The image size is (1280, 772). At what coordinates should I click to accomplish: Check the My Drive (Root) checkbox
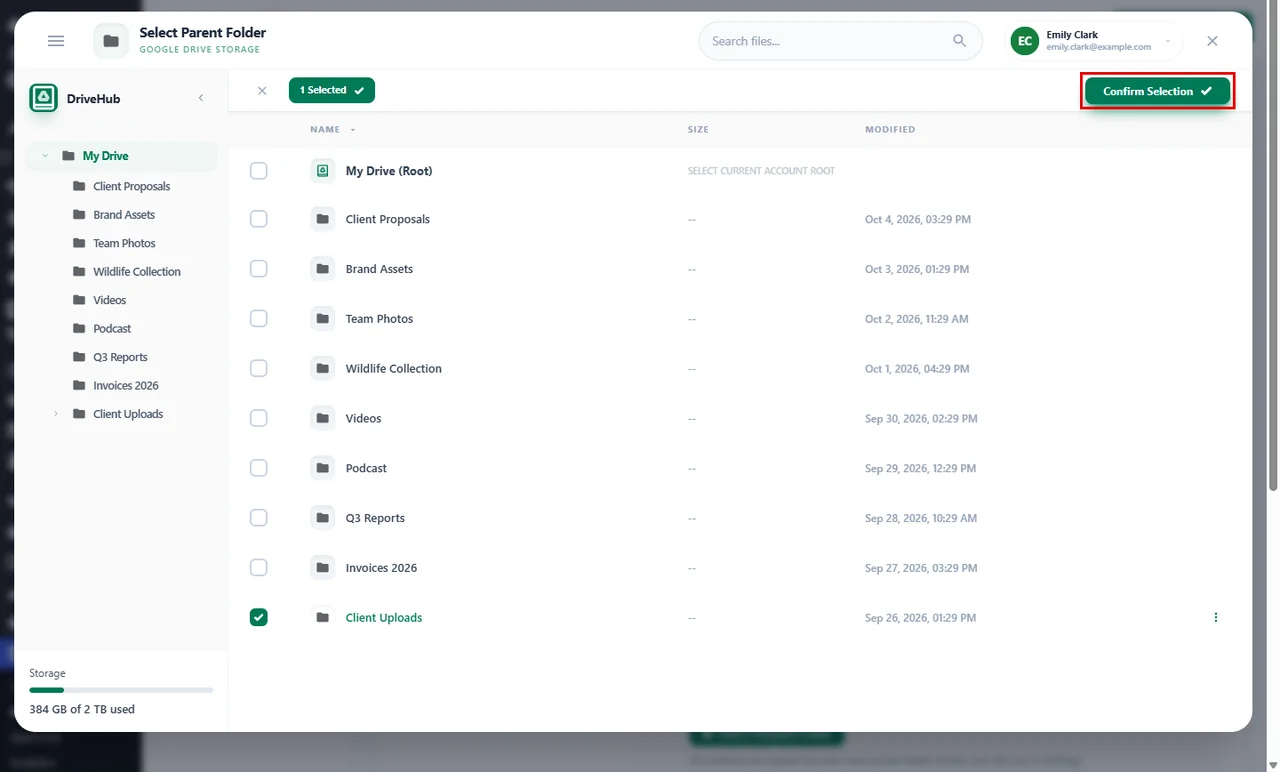pyautogui.click(x=259, y=171)
